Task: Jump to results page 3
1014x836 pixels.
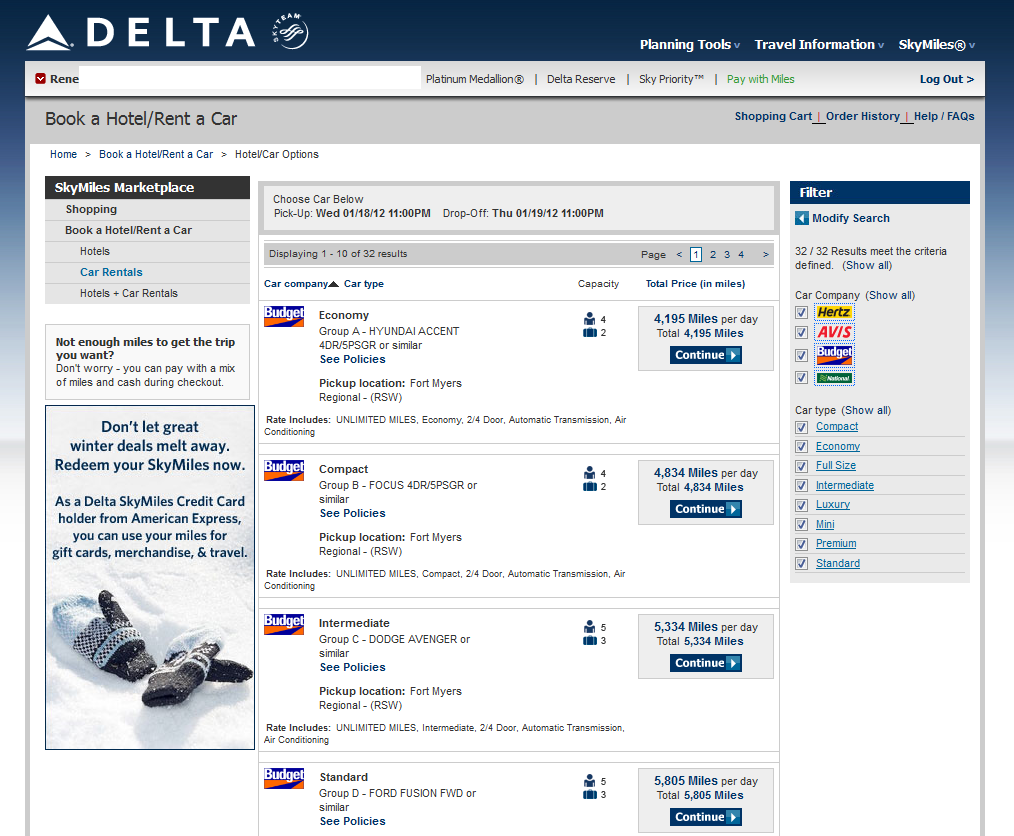Action: pyautogui.click(x=727, y=254)
